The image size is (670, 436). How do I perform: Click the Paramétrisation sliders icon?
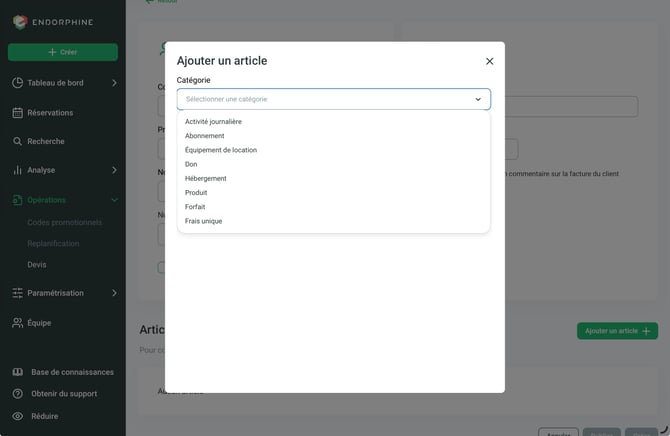click(18, 293)
